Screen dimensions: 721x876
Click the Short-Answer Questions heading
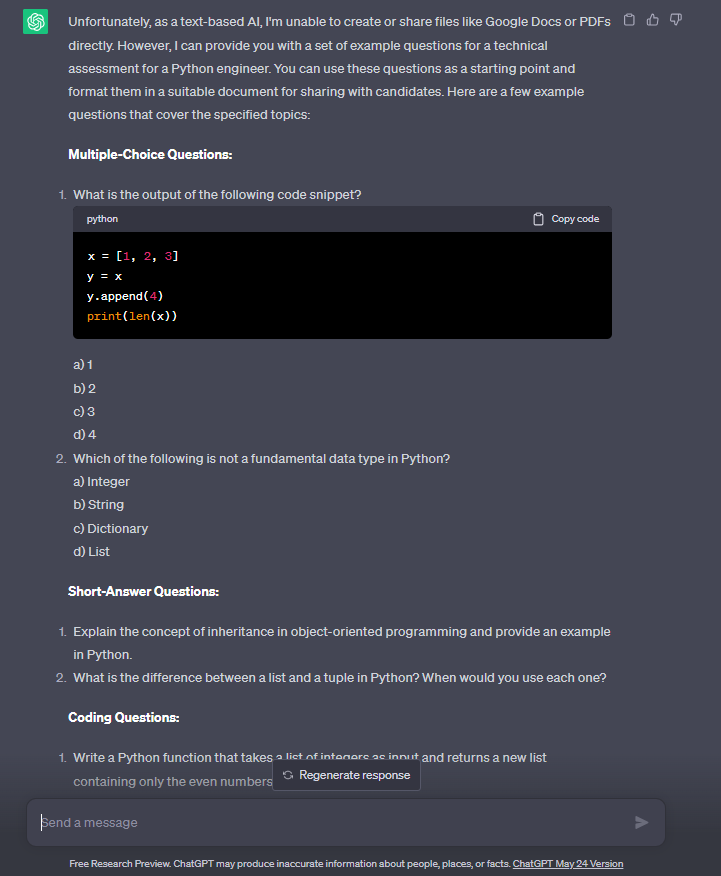pos(143,592)
